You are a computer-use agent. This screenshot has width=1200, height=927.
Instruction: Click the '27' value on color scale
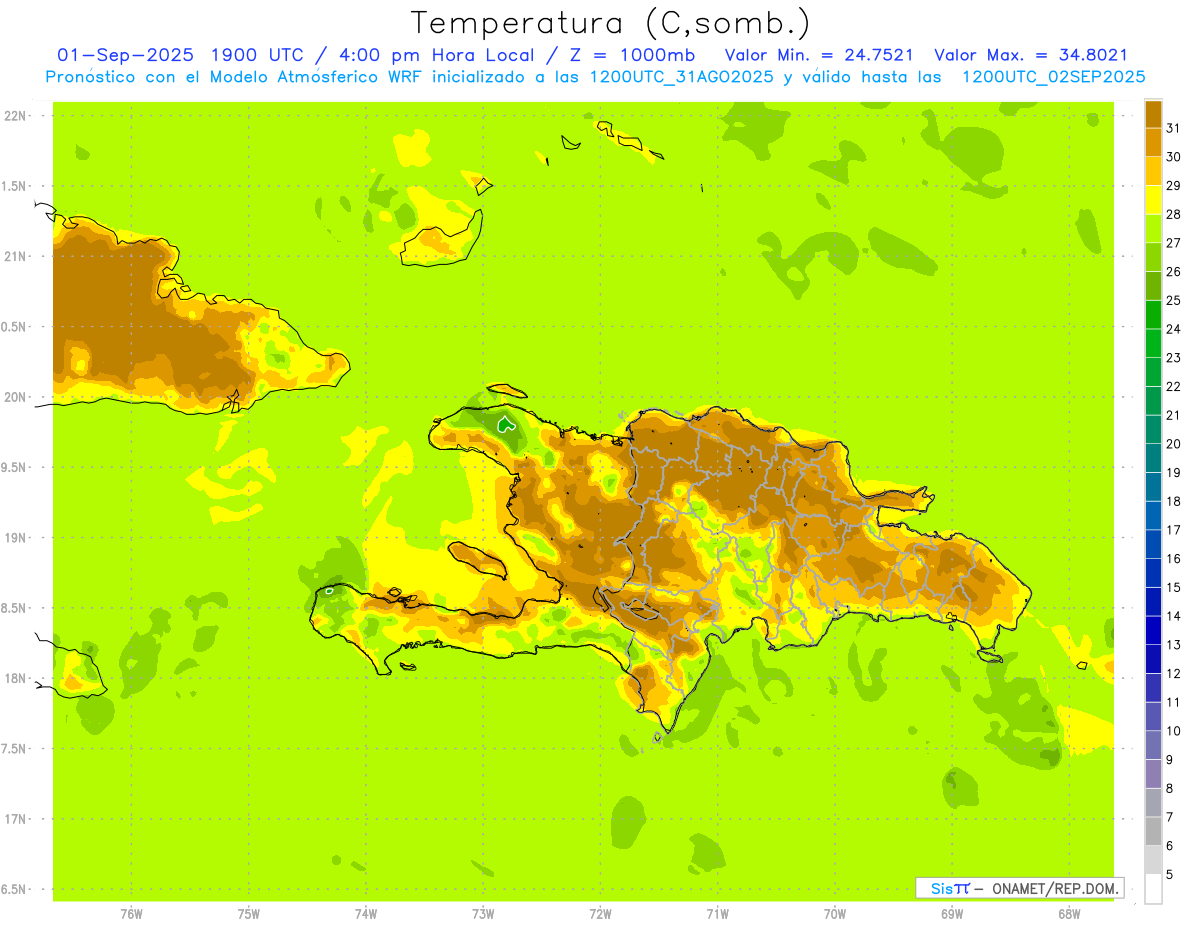click(x=1174, y=243)
